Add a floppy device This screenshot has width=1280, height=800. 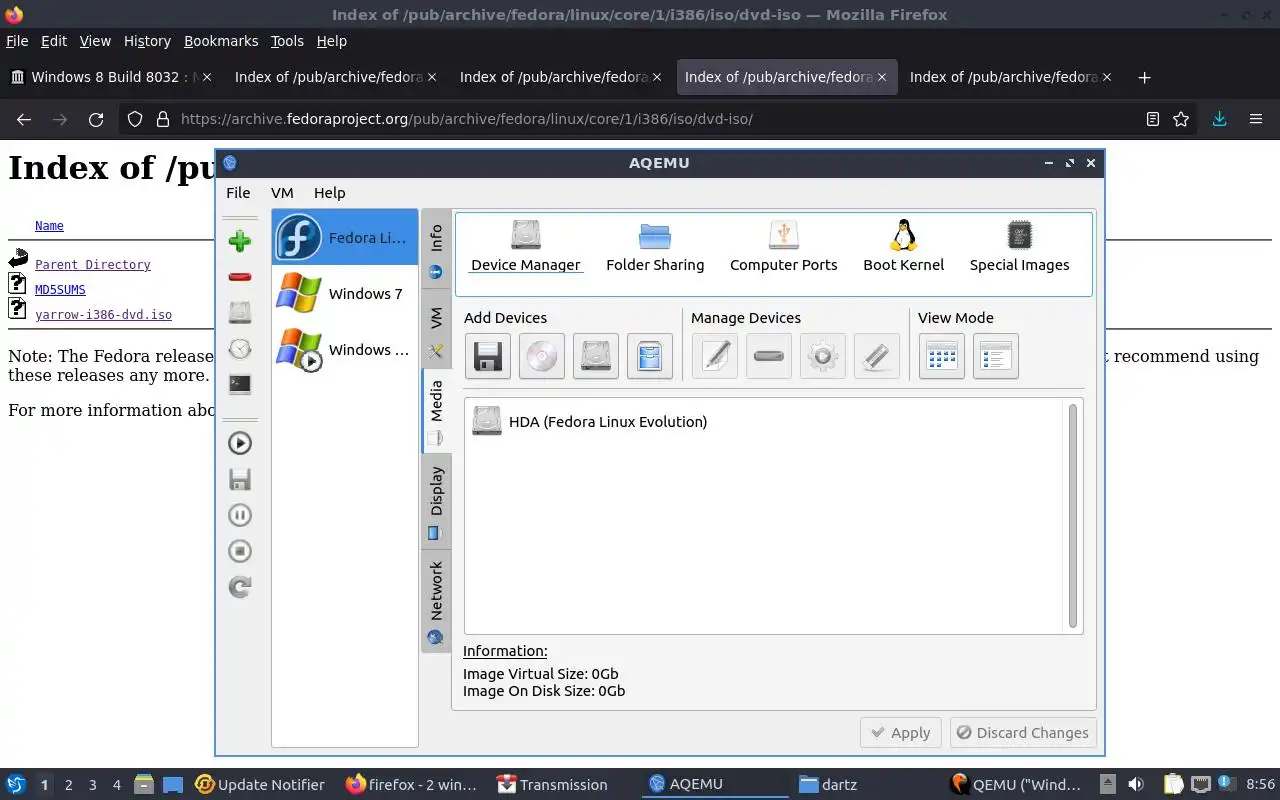(x=488, y=356)
